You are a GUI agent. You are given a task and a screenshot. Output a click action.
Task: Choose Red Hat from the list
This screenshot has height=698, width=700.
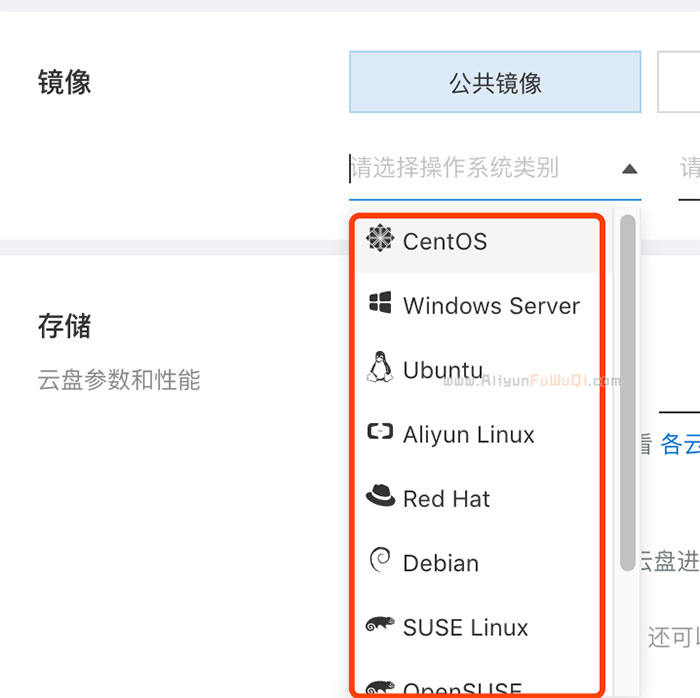[x=446, y=499]
